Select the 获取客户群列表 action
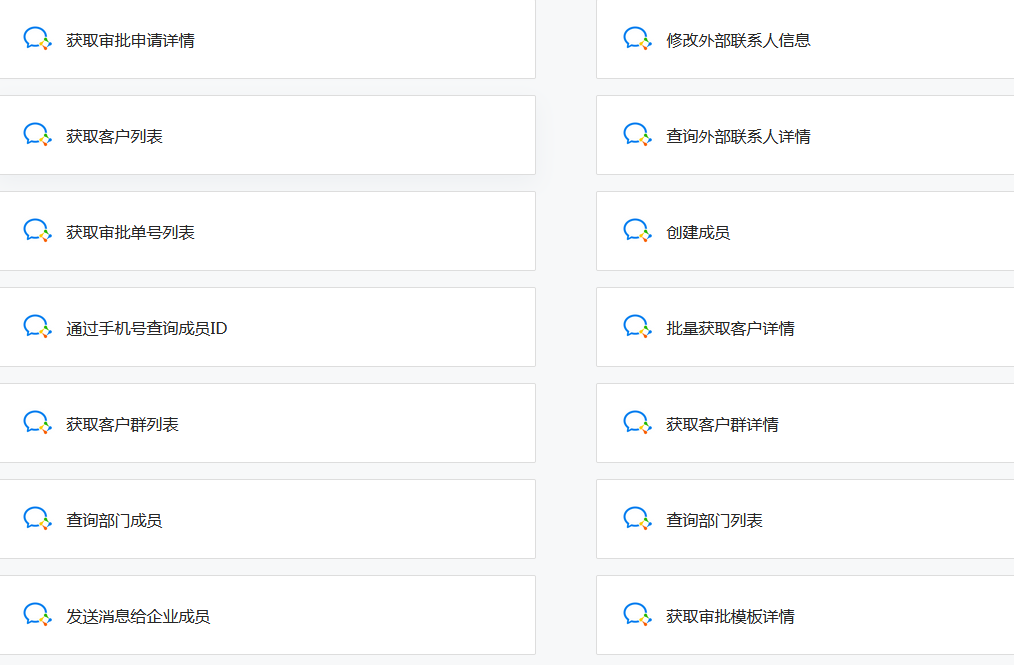1014x665 pixels. click(268, 423)
